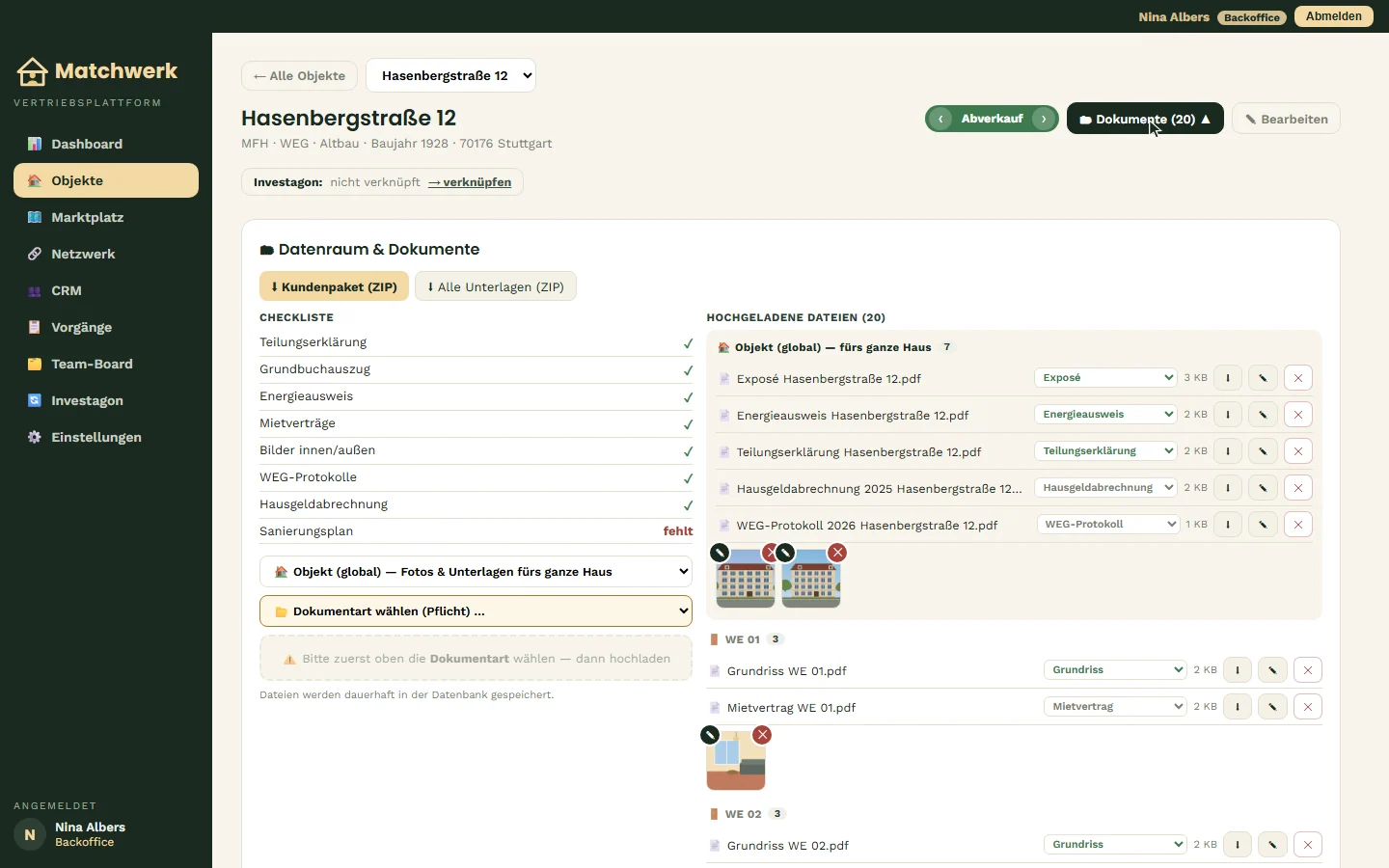Download Energieausweis Hasenbergstraße 12.pdf
Viewport: 1389px width, 868px height.
tap(1228, 415)
